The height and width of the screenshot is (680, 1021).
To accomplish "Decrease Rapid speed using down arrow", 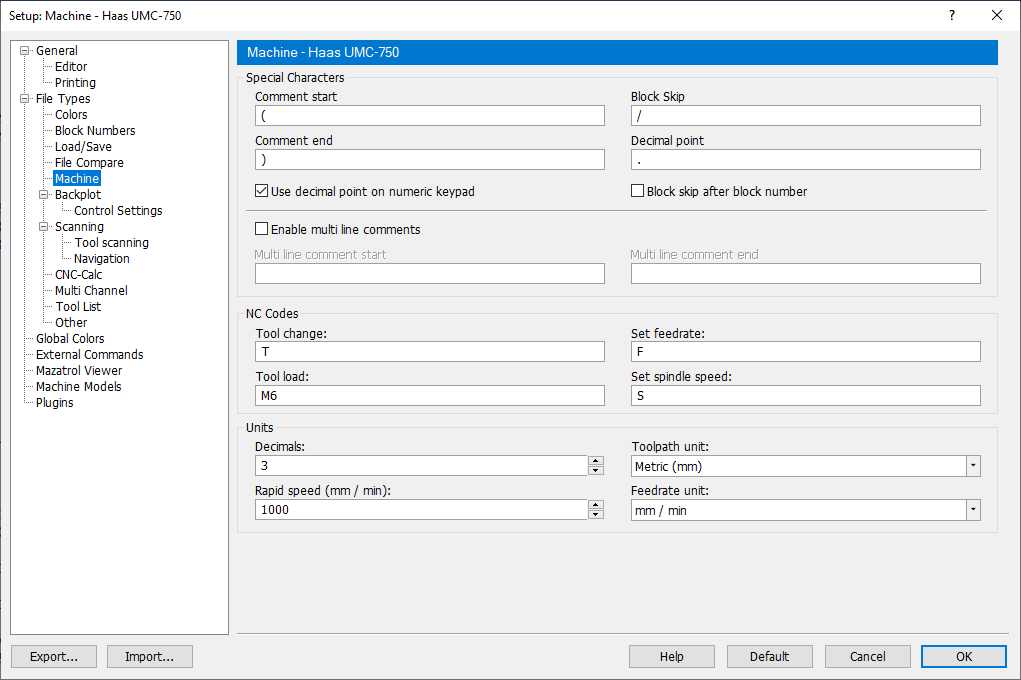I will tap(596, 515).
